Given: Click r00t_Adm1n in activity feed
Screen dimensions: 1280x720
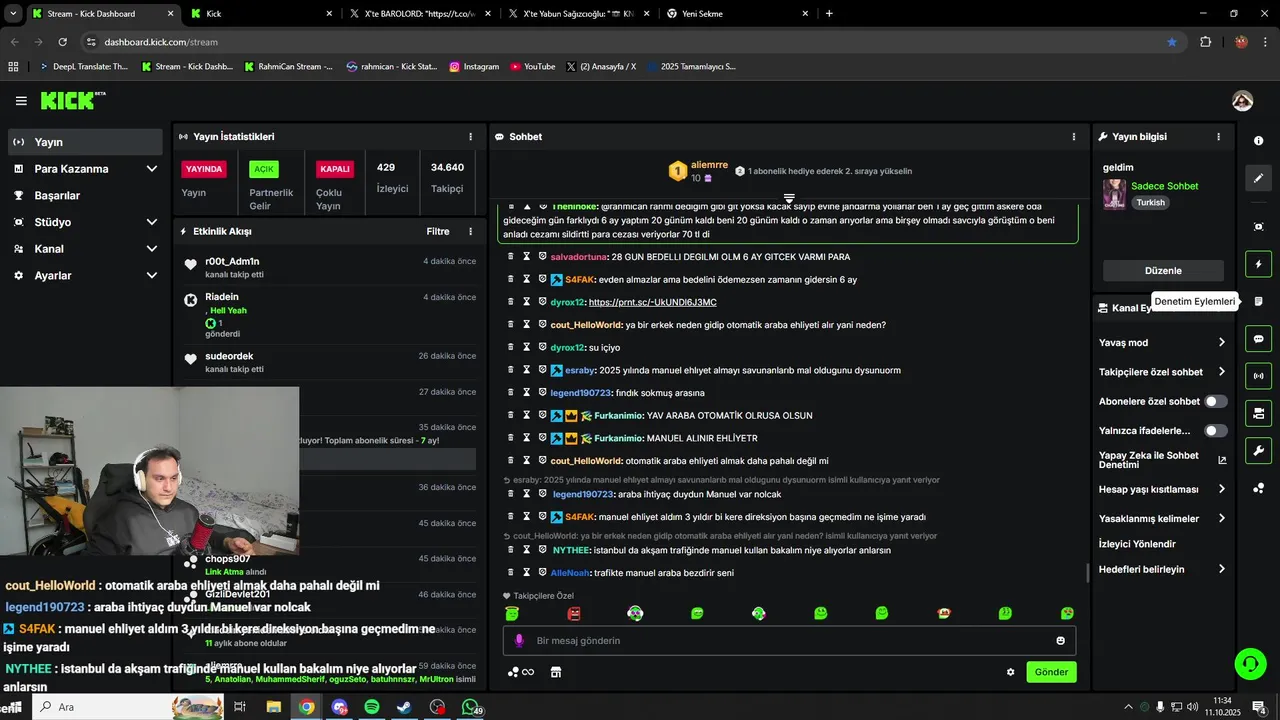Looking at the screenshot, I should (x=232, y=262).
